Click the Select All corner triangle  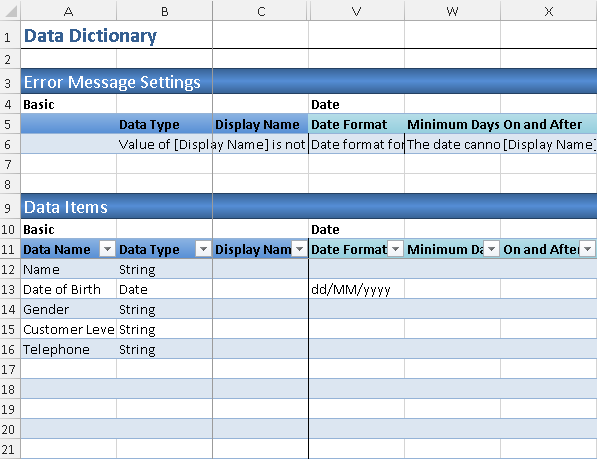(10, 11)
